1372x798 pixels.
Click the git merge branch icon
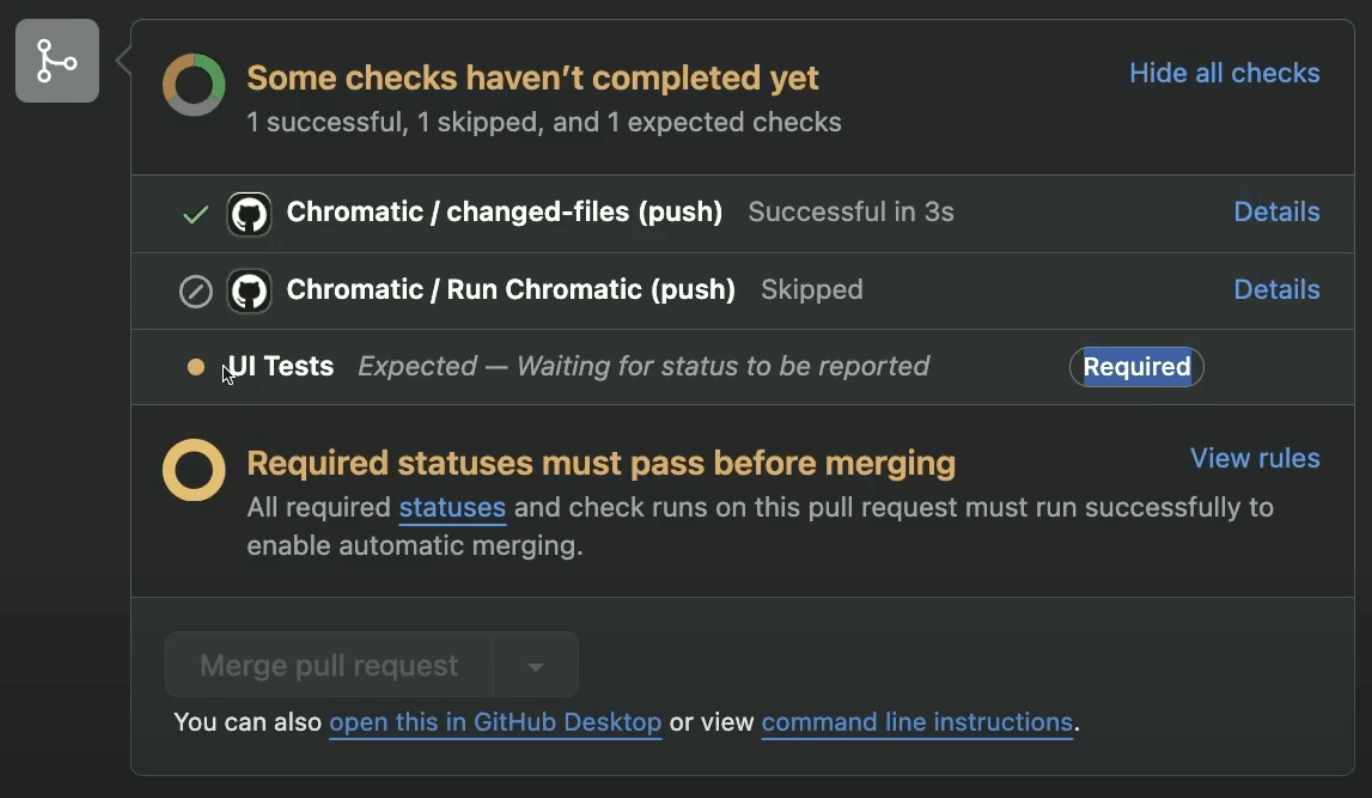(57, 61)
